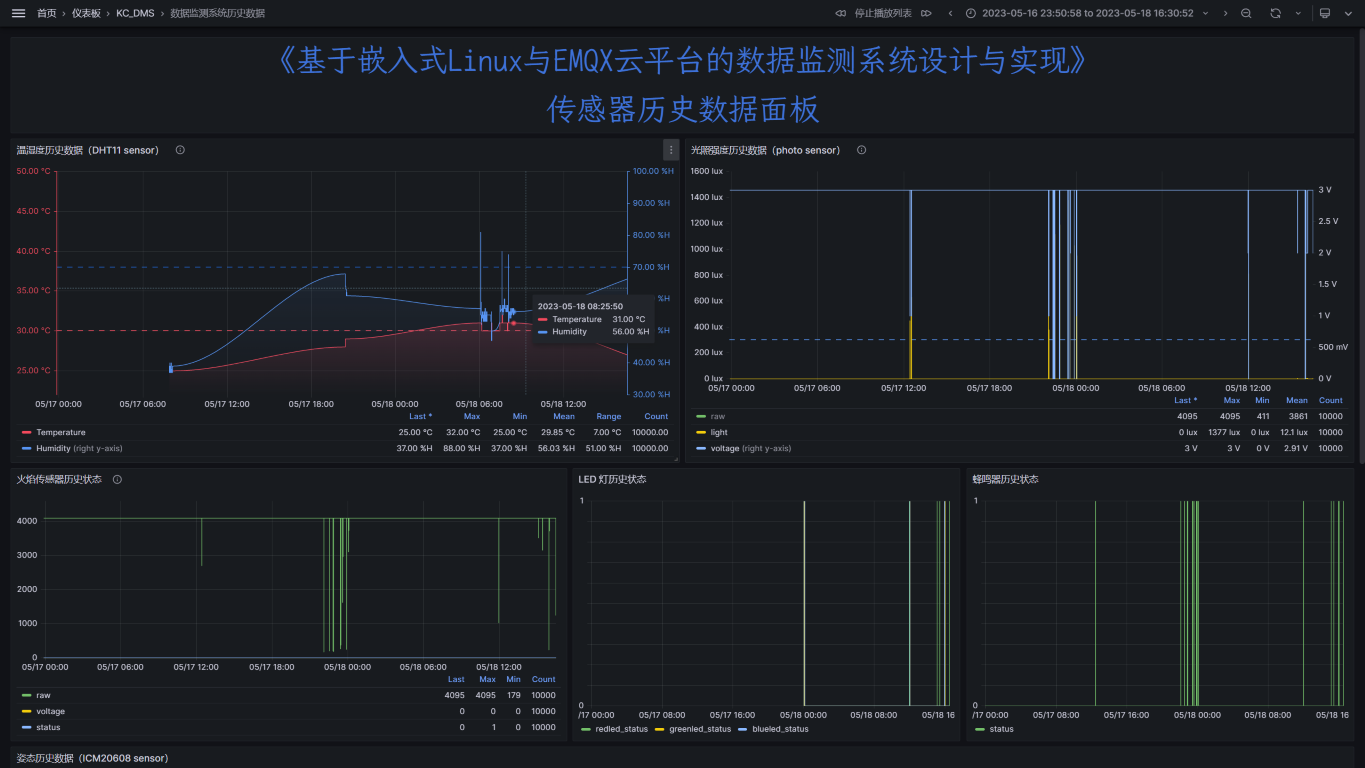
Task: Shift time range forward
Action: 1224,13
